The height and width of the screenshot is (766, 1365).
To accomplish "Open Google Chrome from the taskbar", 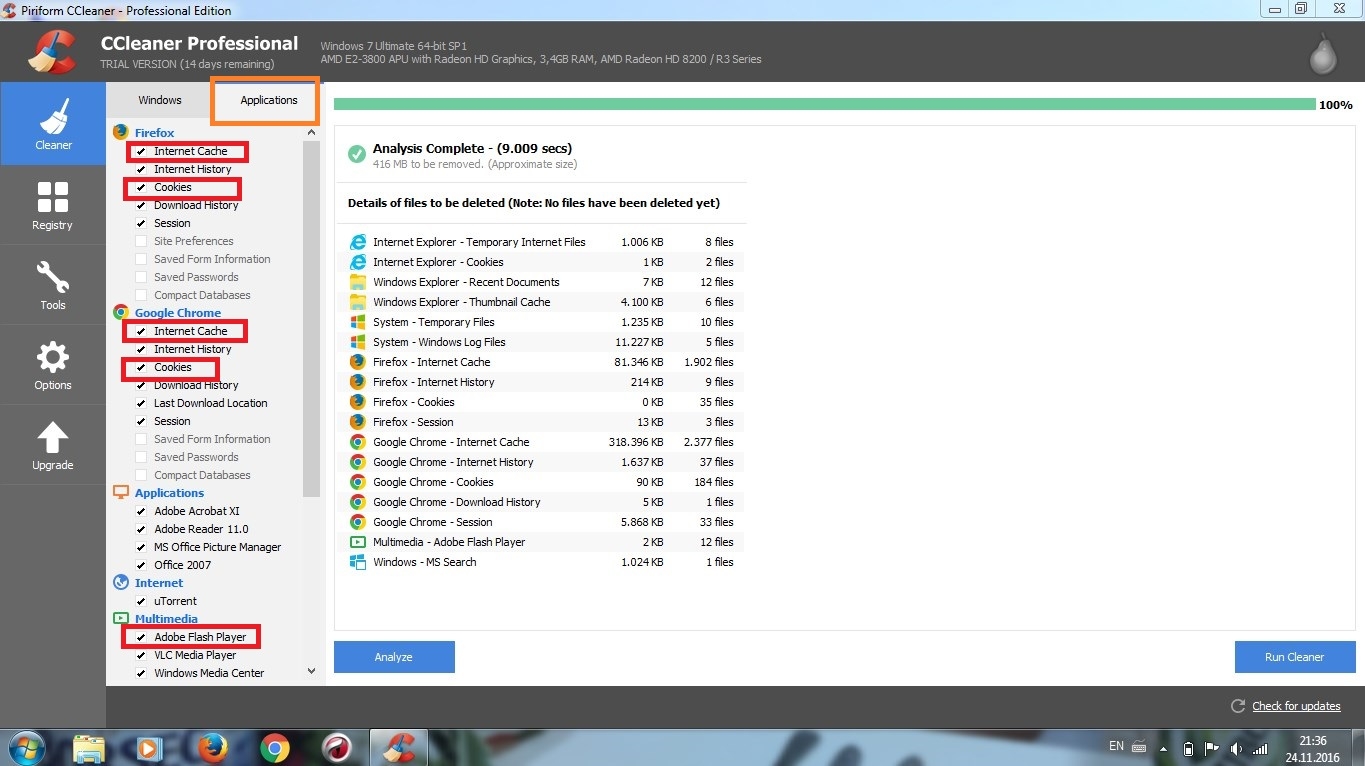I will click(275, 748).
